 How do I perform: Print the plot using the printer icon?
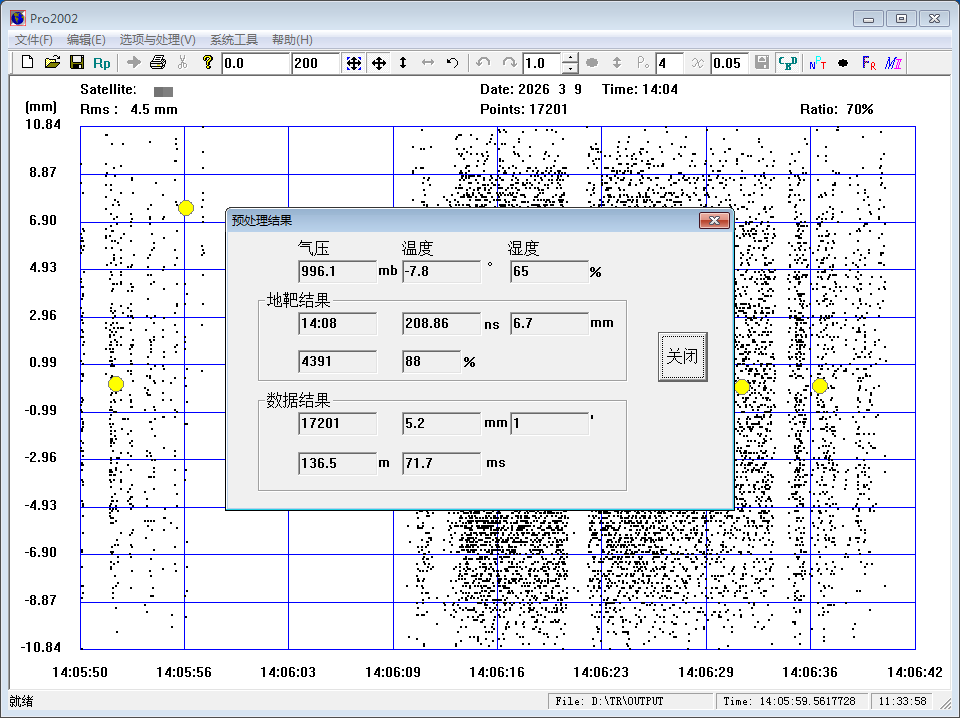[x=157, y=63]
